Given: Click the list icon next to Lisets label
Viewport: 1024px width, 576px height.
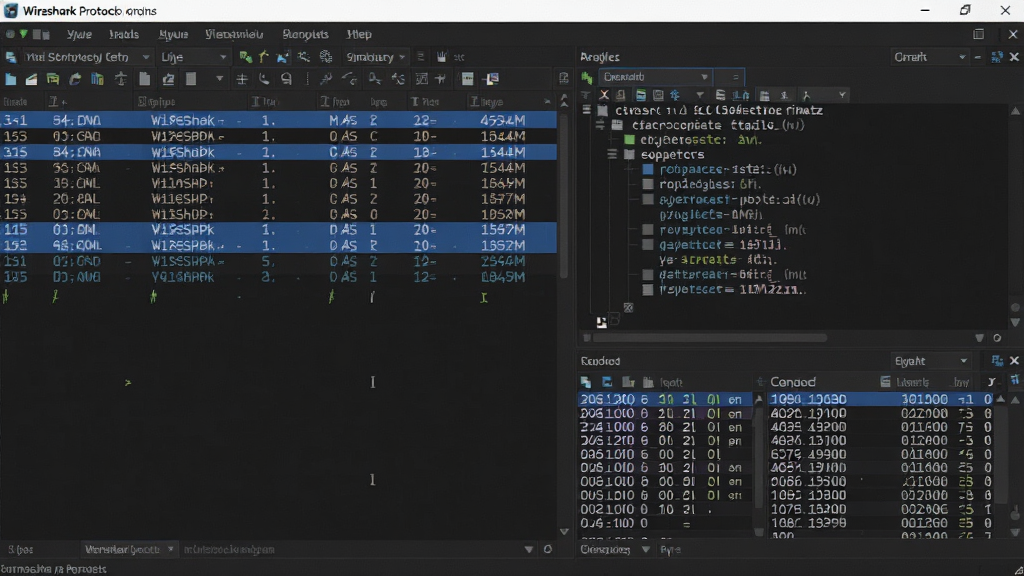Looking at the screenshot, I should click(x=886, y=382).
